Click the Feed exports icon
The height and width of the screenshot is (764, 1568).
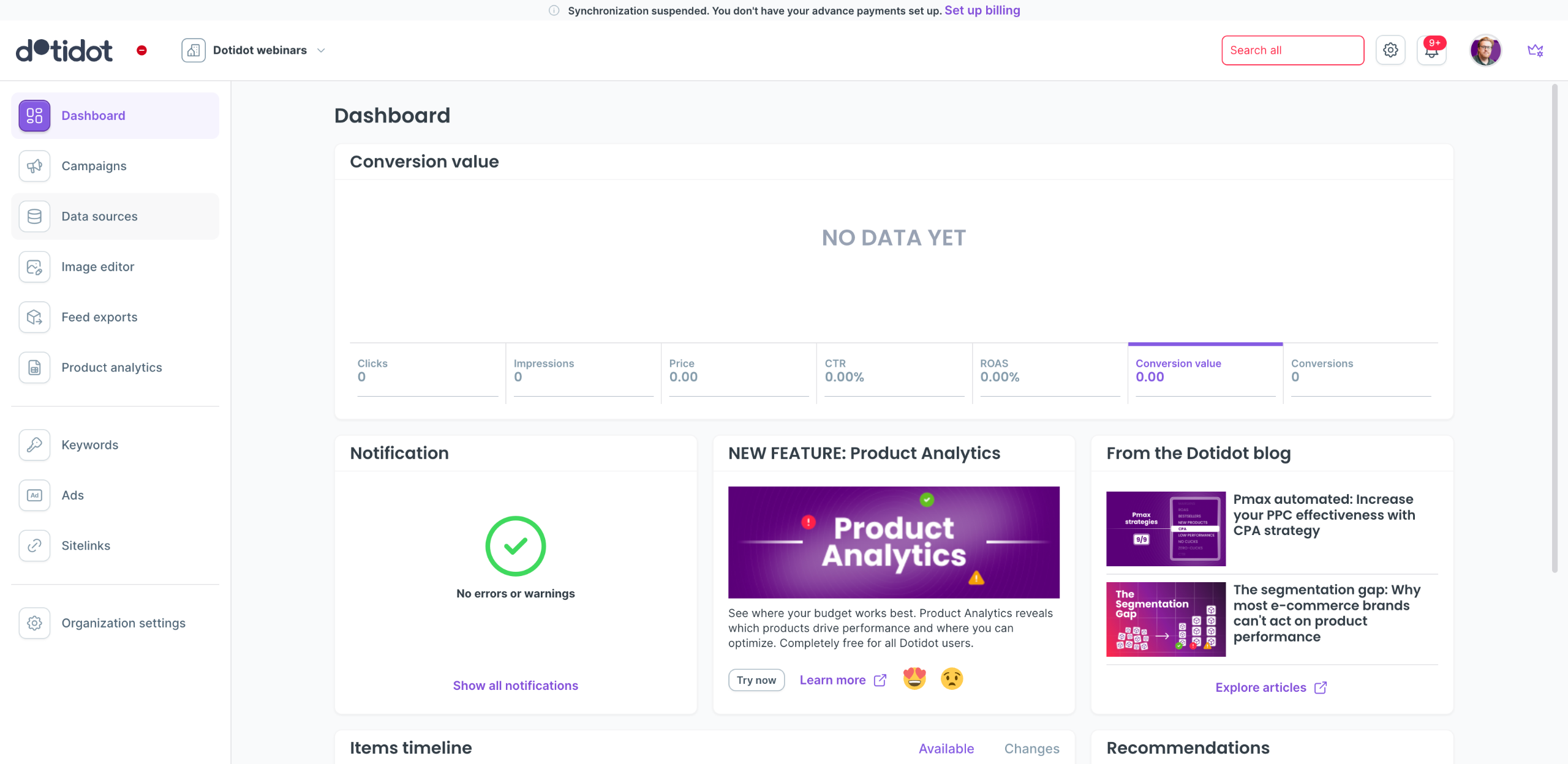(34, 317)
